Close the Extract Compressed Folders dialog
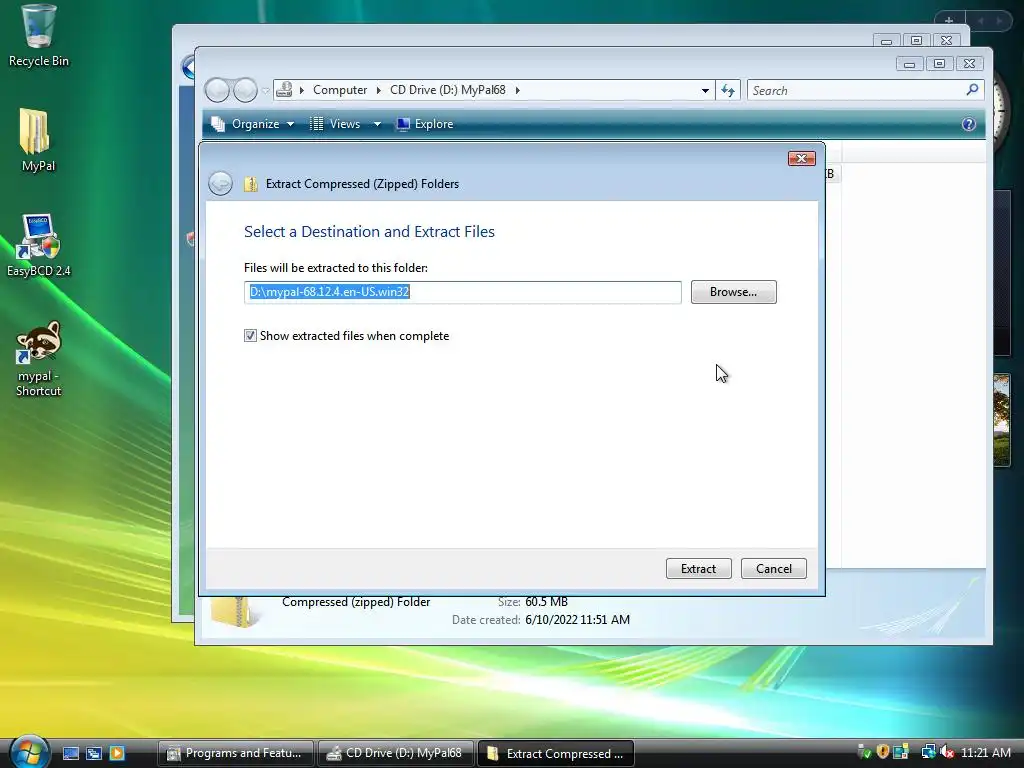Viewport: 1024px width, 768px height. point(801,159)
